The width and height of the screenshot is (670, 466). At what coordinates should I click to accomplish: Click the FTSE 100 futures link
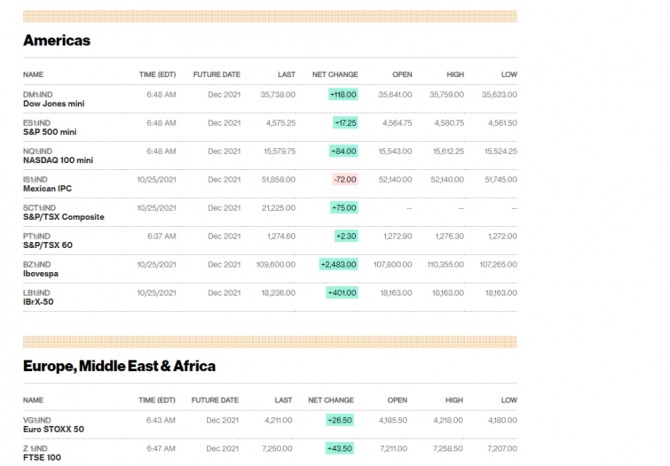pyautogui.click(x=41, y=457)
